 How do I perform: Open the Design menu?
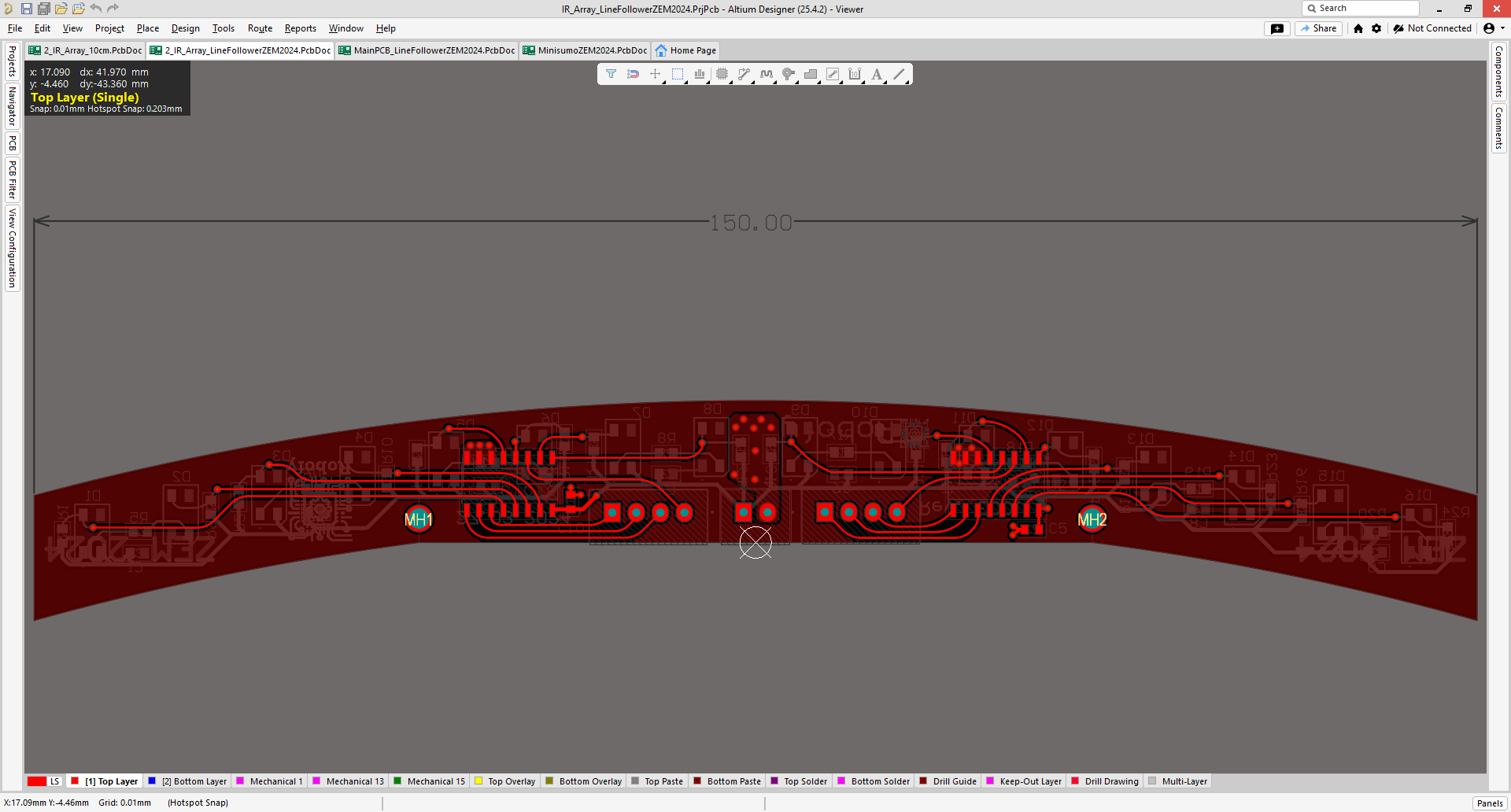tap(186, 28)
